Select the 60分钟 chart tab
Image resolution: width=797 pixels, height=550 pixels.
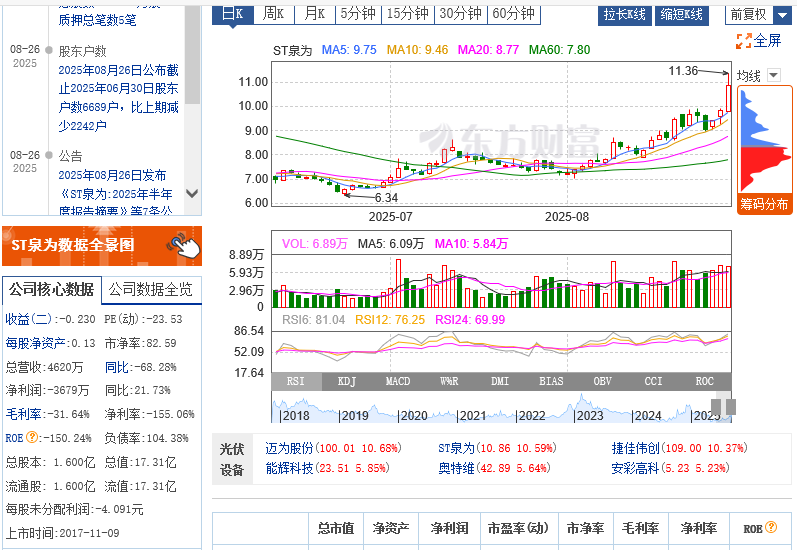pos(514,14)
